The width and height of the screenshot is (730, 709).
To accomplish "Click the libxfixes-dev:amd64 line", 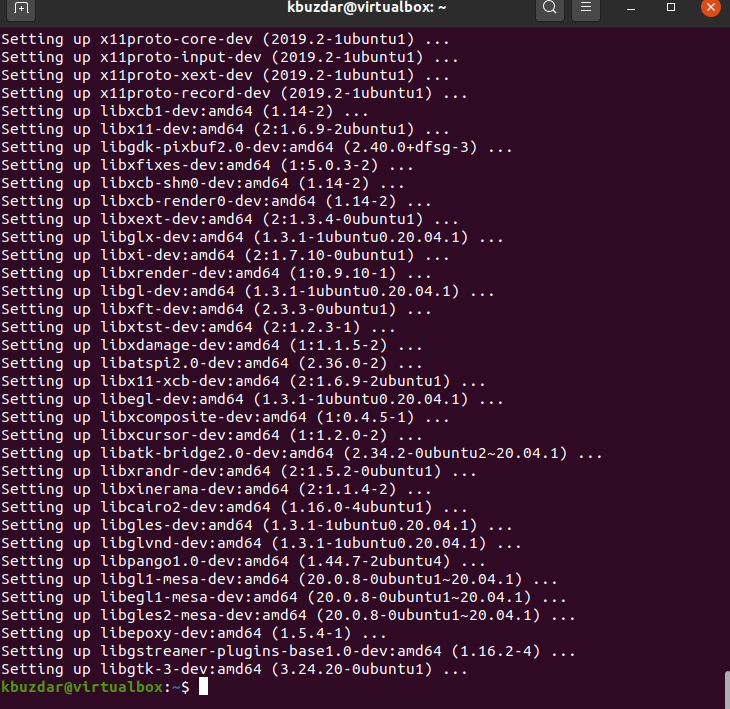I will click(207, 165).
